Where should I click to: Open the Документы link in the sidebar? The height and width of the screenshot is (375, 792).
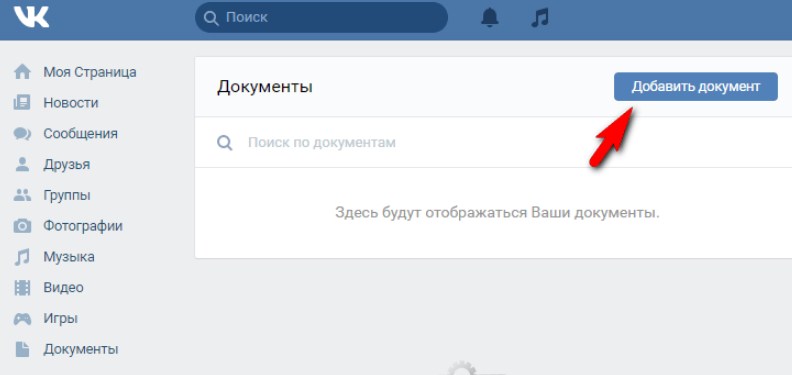tap(81, 349)
